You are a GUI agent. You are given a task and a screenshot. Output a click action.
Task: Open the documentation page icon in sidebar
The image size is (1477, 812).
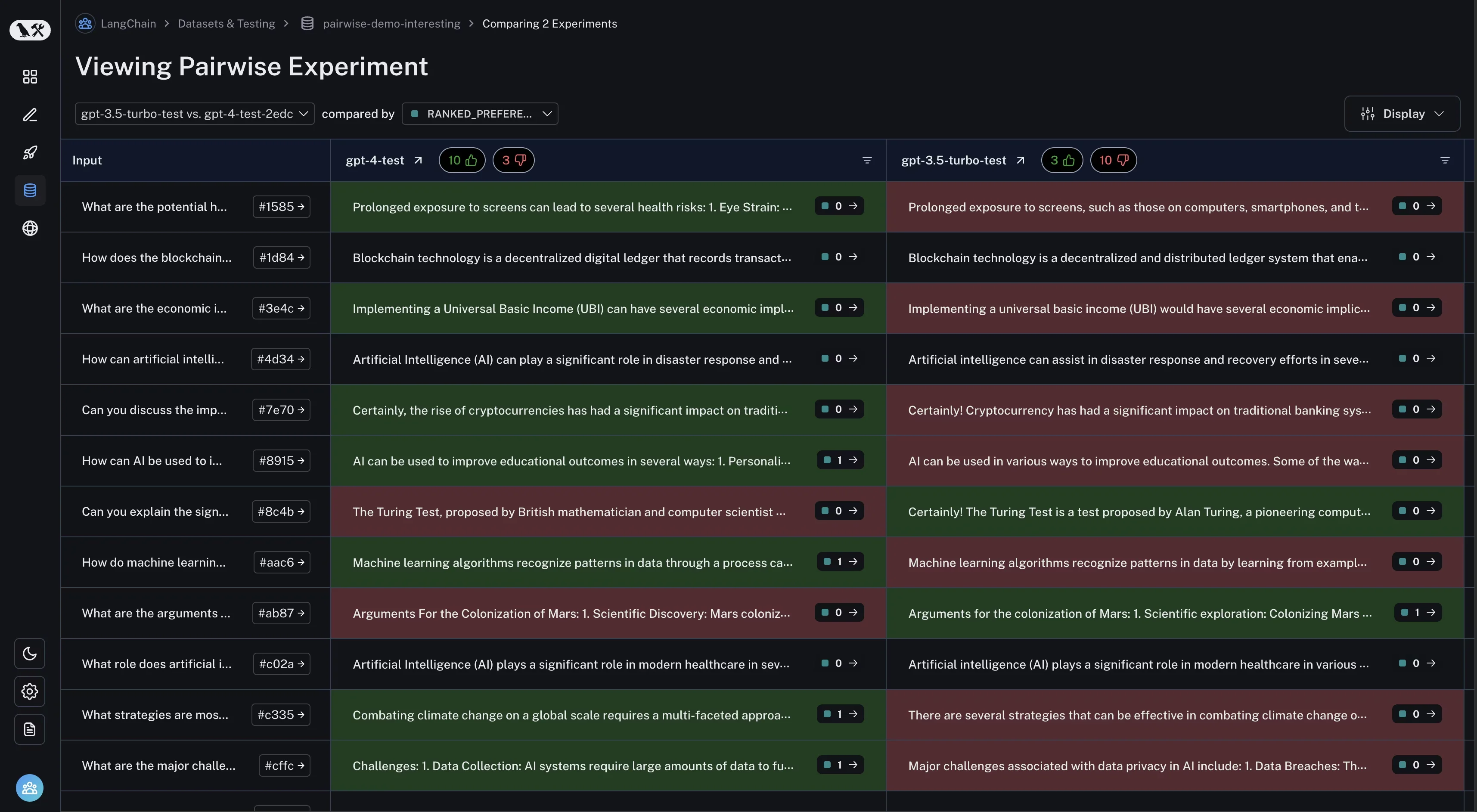click(30, 729)
